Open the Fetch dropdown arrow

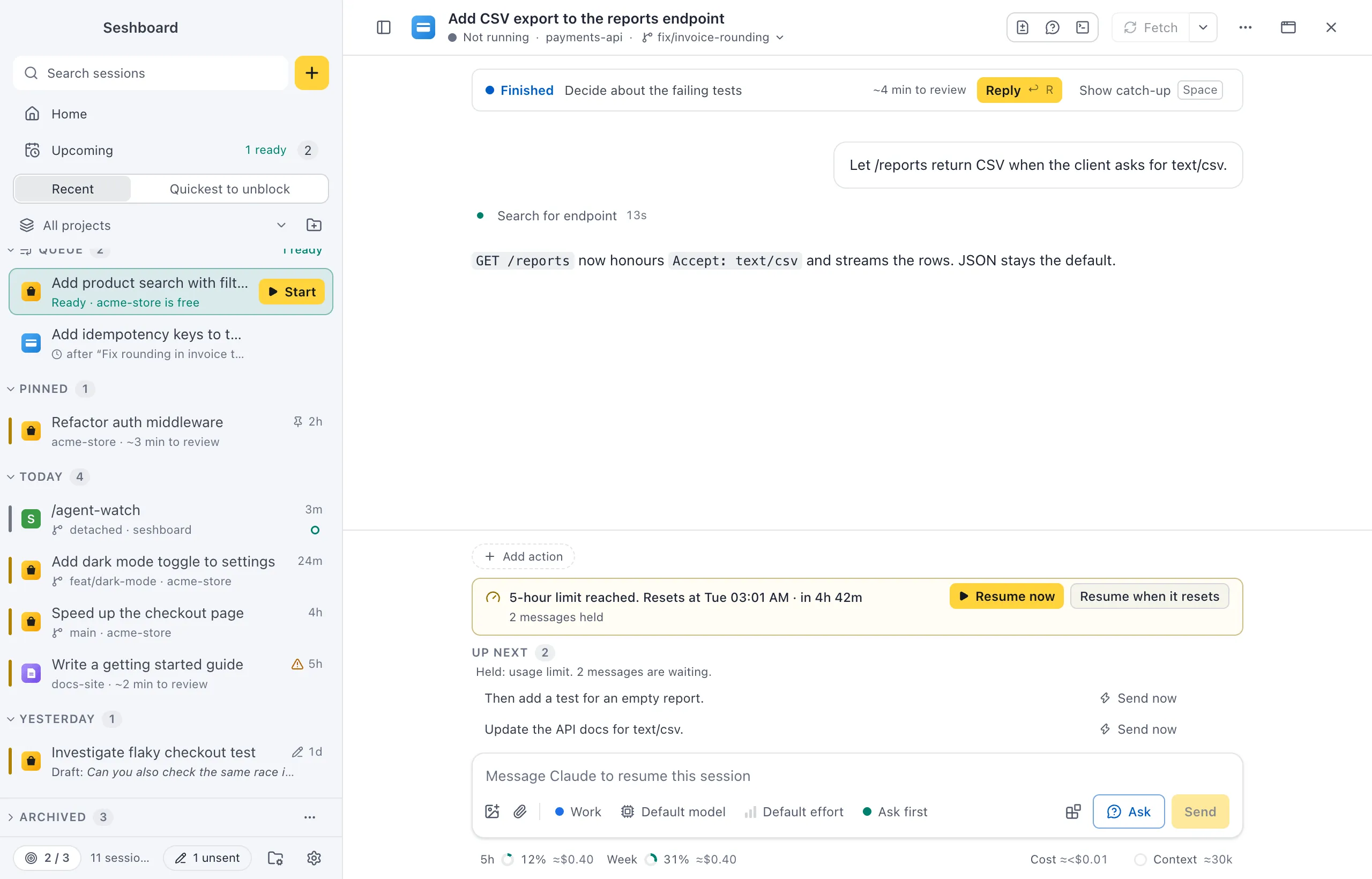tap(1203, 27)
